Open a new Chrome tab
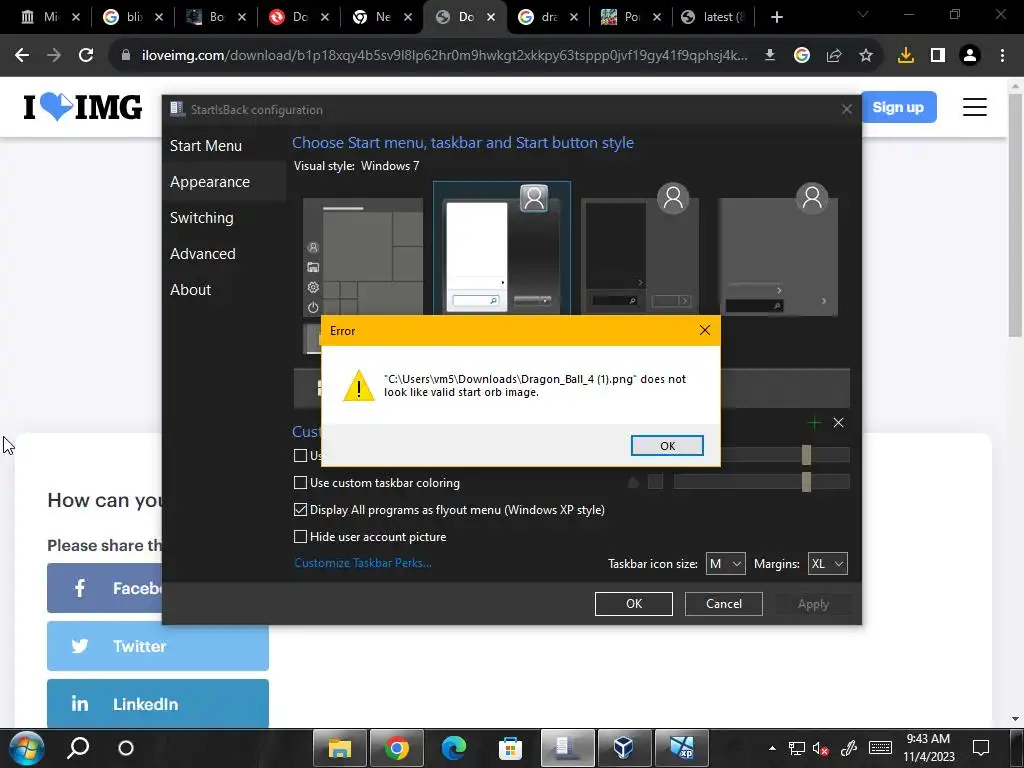Image resolution: width=1024 pixels, height=768 pixels. coord(776,17)
